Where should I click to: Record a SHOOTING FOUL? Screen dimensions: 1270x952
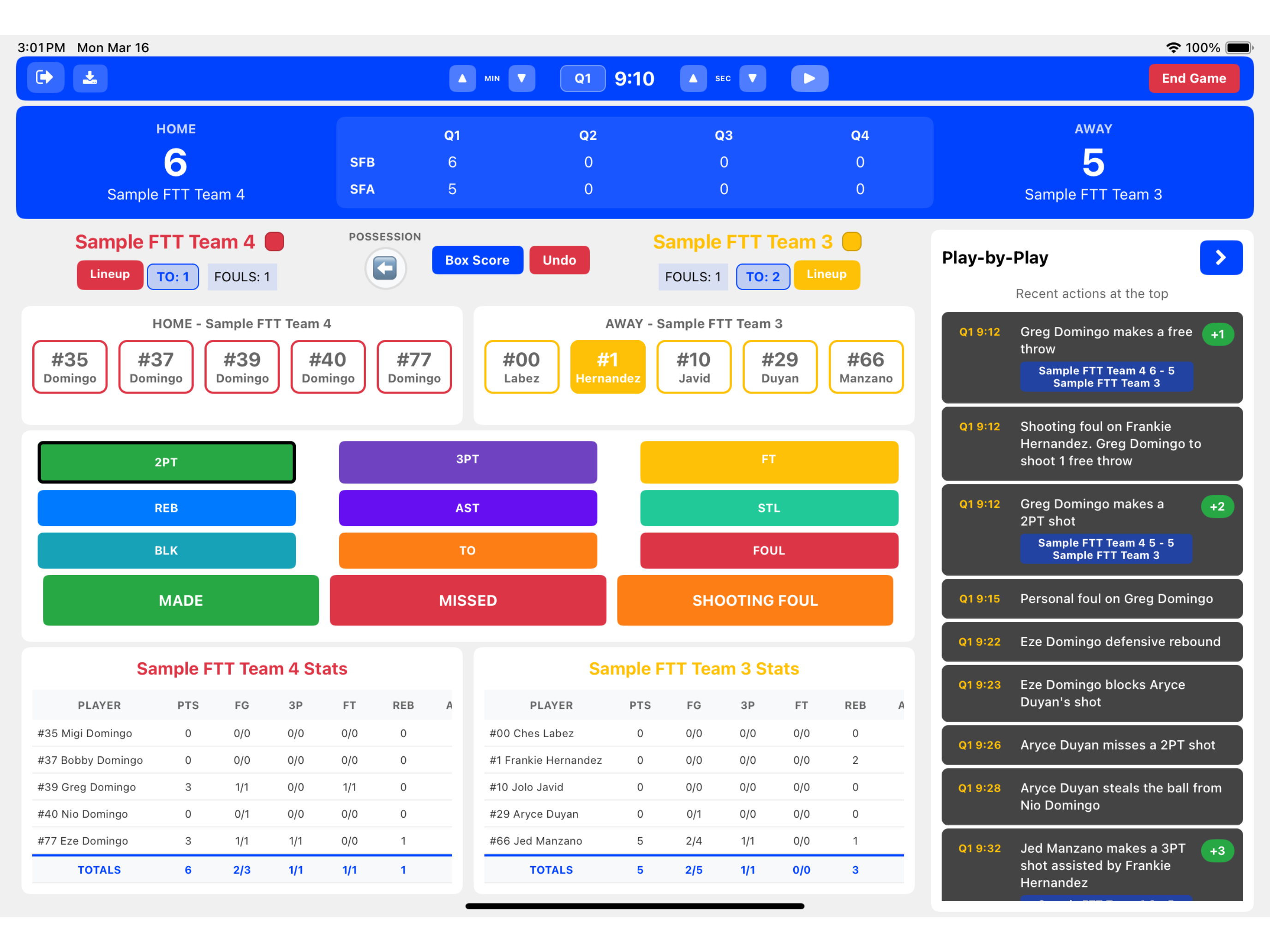pos(755,600)
